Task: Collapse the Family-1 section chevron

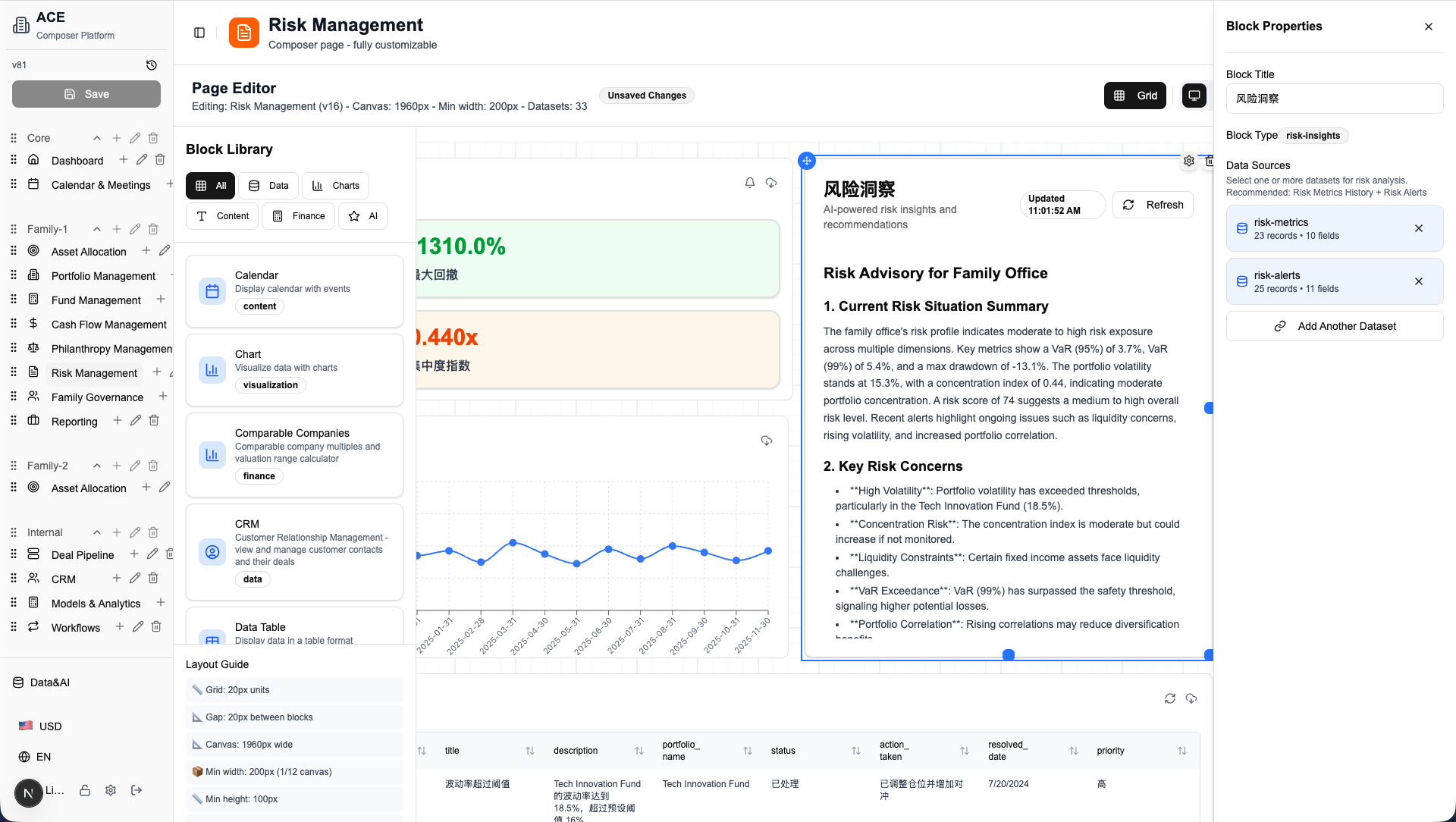Action: tap(97, 229)
